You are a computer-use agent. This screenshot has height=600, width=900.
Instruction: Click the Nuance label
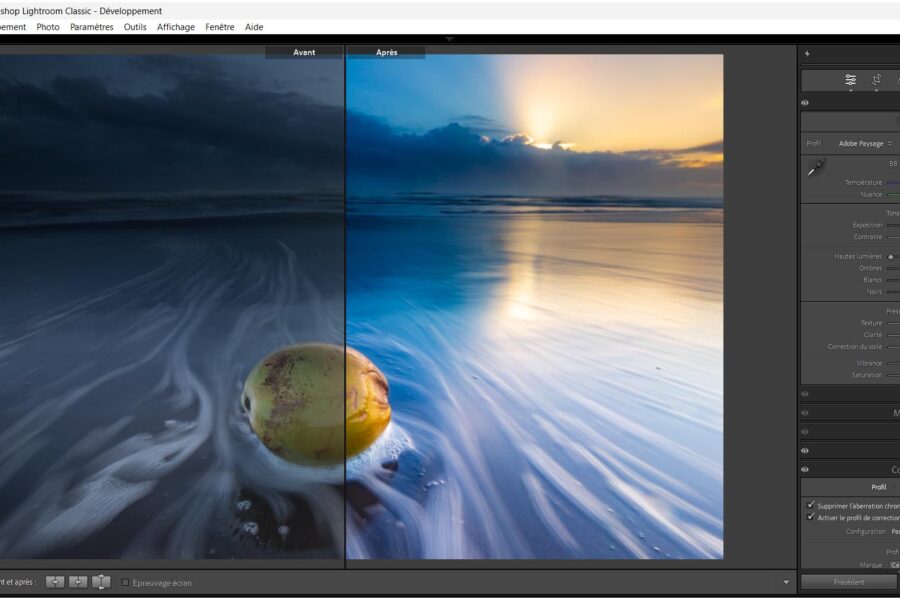pyautogui.click(x=871, y=195)
